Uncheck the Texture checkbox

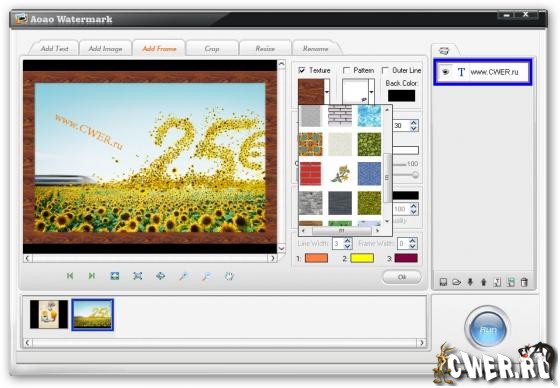[302, 70]
